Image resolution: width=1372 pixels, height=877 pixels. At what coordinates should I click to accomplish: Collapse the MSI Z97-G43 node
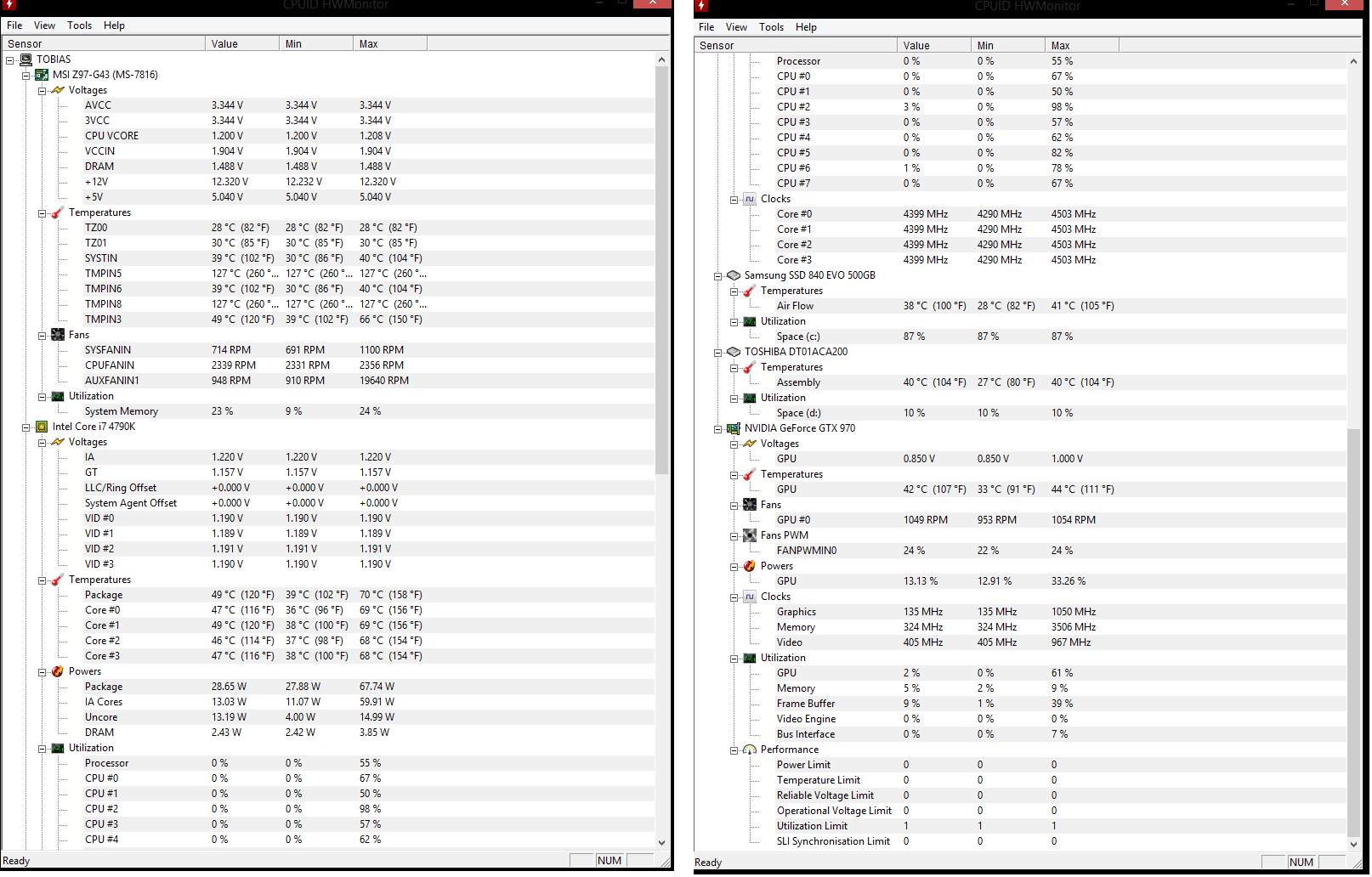26,76
